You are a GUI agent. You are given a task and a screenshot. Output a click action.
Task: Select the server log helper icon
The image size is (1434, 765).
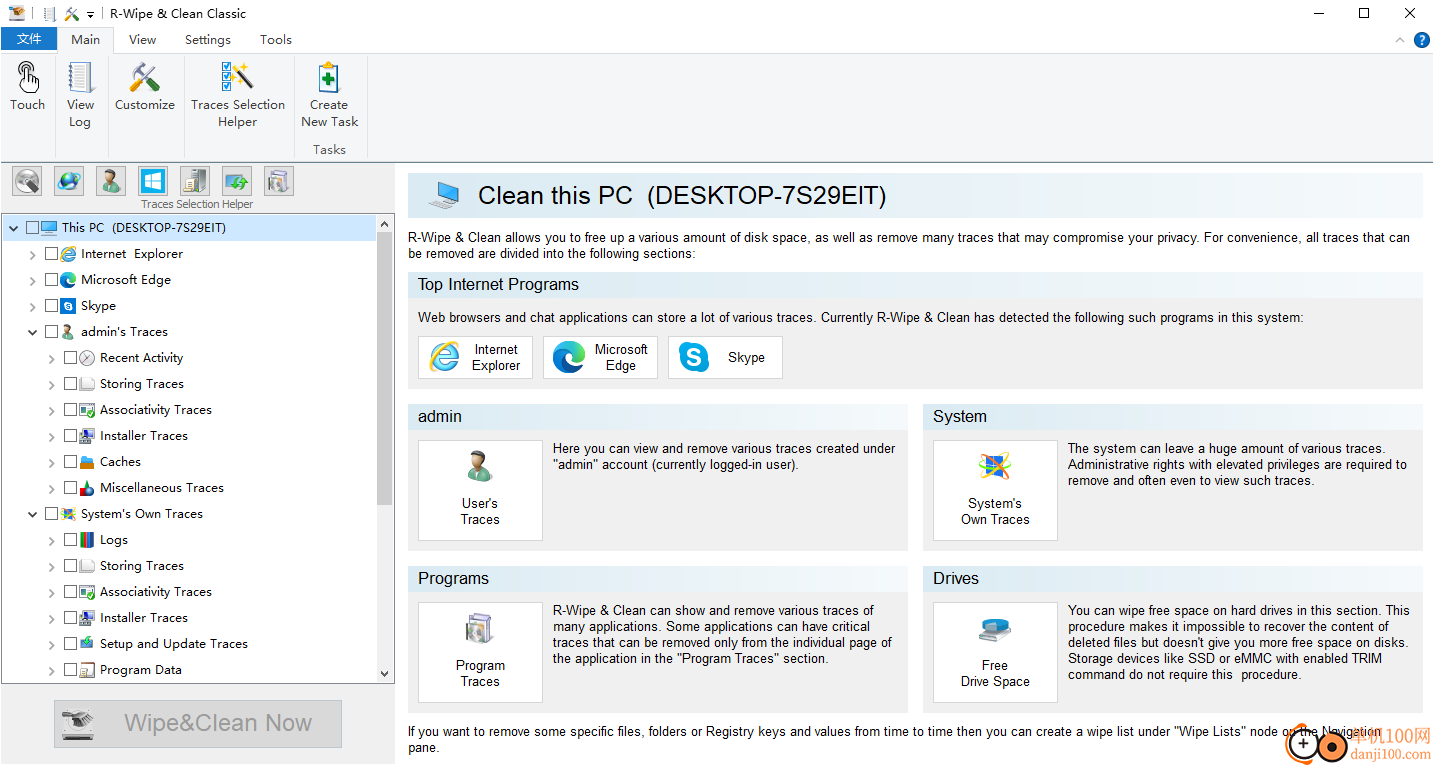tap(195, 181)
